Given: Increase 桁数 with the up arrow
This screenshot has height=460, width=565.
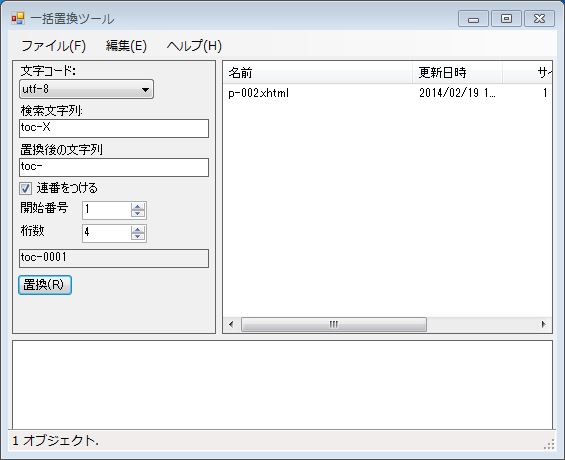Looking at the screenshot, I should (x=138, y=229).
